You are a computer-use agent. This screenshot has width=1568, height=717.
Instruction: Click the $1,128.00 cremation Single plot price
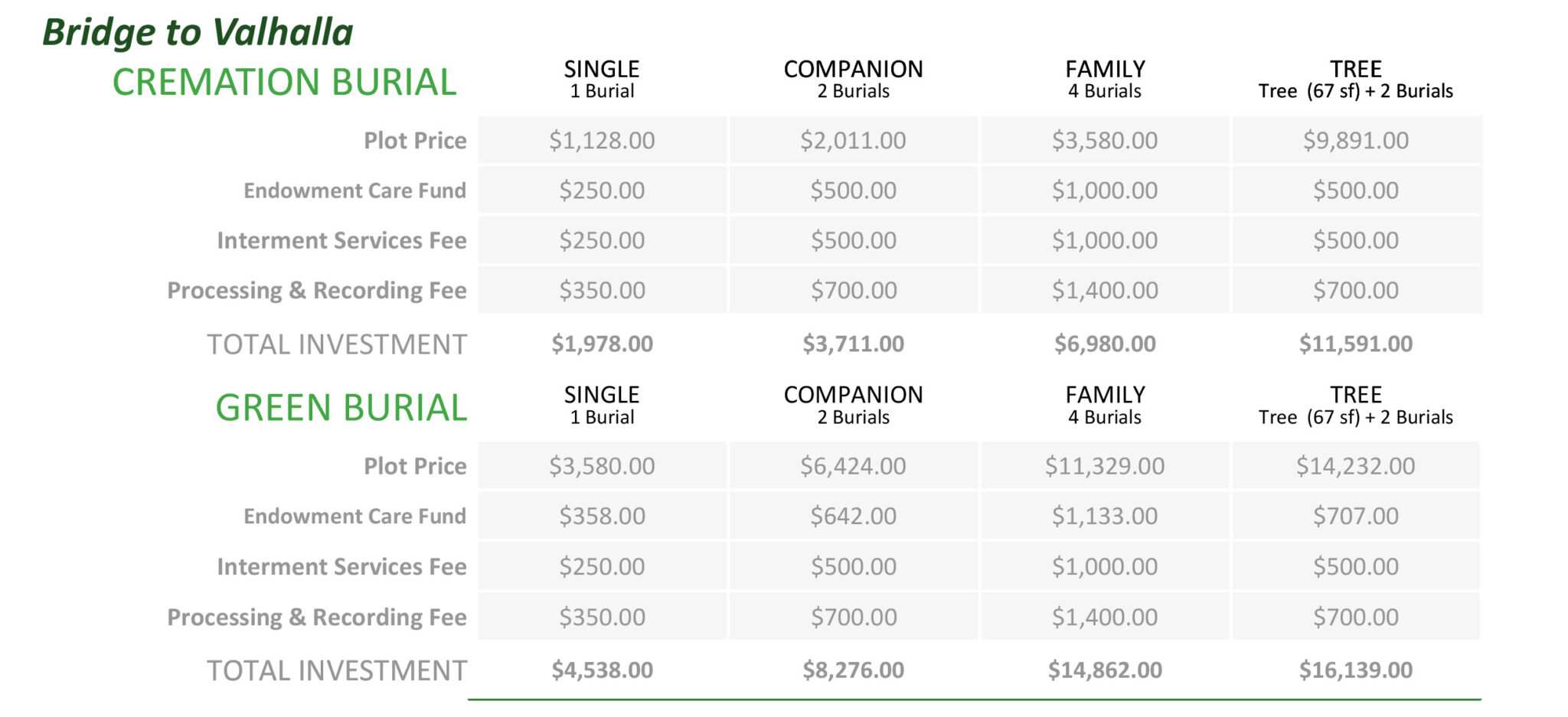tap(602, 140)
